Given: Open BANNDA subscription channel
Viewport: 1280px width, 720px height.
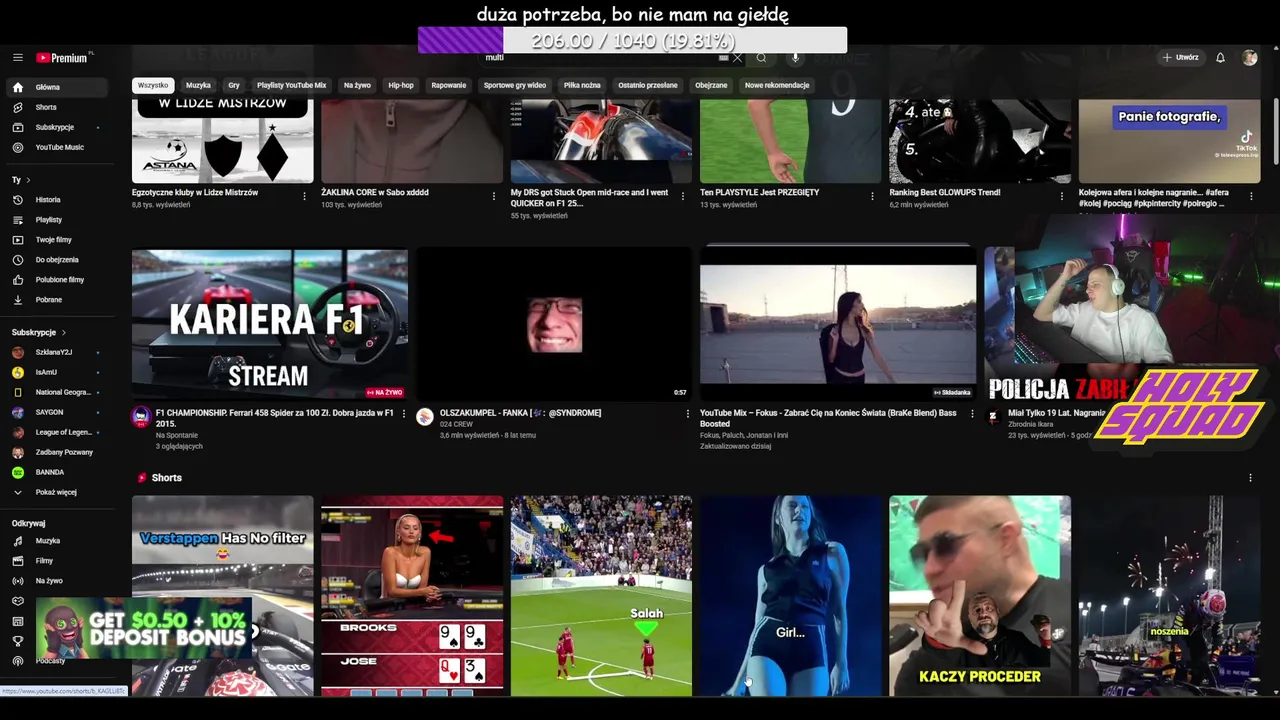Looking at the screenshot, I should pyautogui.click(x=57, y=472).
